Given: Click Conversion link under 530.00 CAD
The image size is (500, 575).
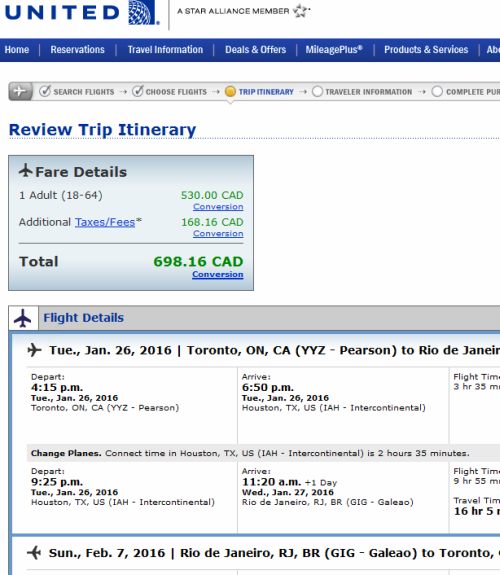Looking at the screenshot, I should (x=218, y=207).
